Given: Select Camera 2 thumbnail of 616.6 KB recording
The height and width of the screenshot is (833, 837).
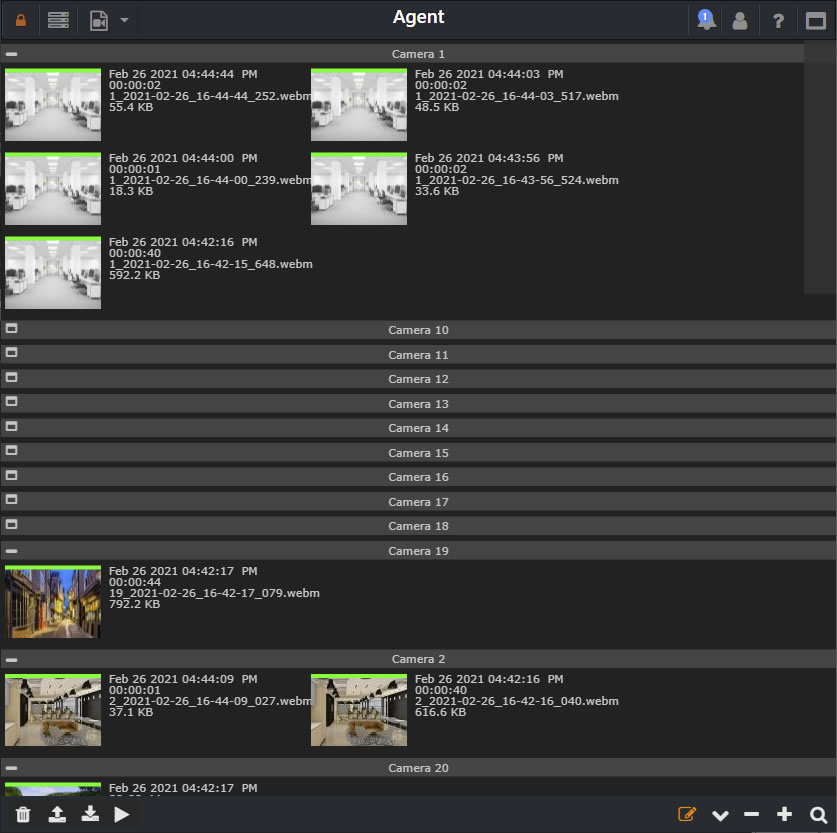Looking at the screenshot, I should coord(359,710).
